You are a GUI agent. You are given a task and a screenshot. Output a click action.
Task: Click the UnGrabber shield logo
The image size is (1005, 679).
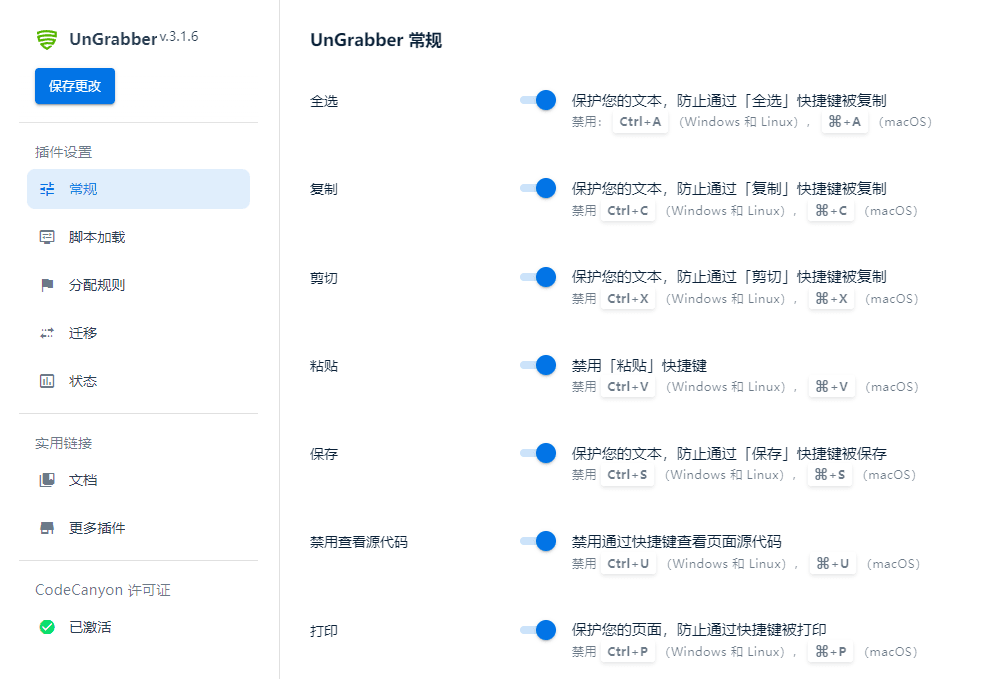point(47,40)
